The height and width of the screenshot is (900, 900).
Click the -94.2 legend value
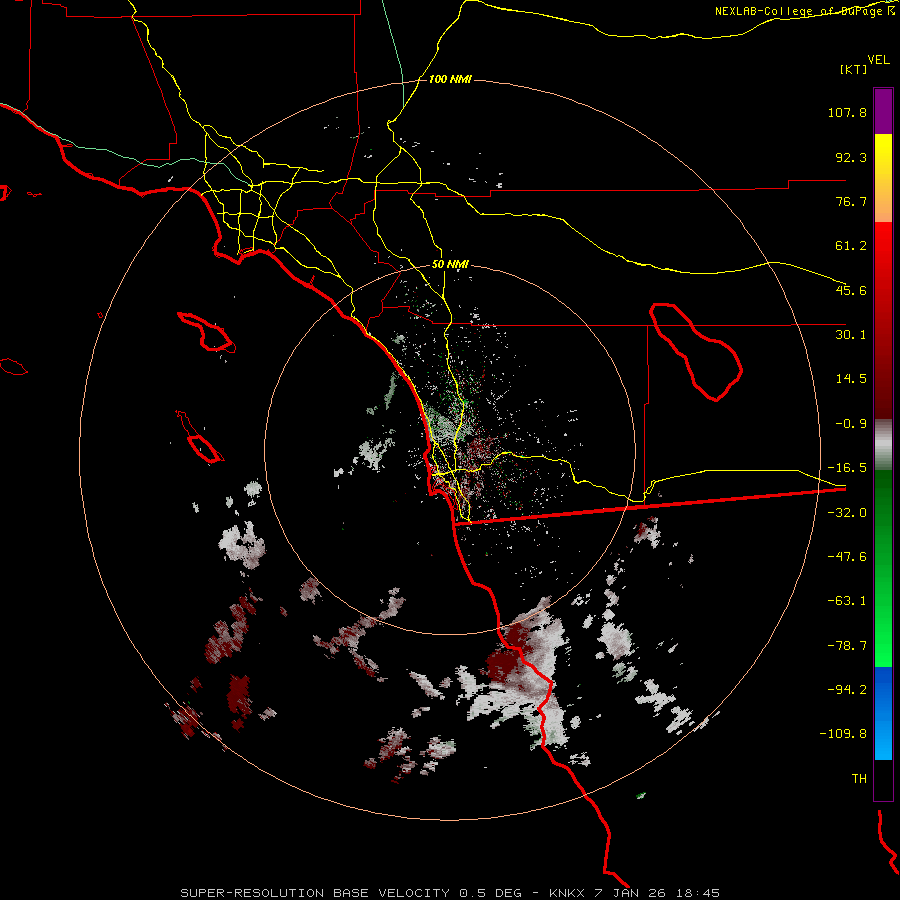847,689
